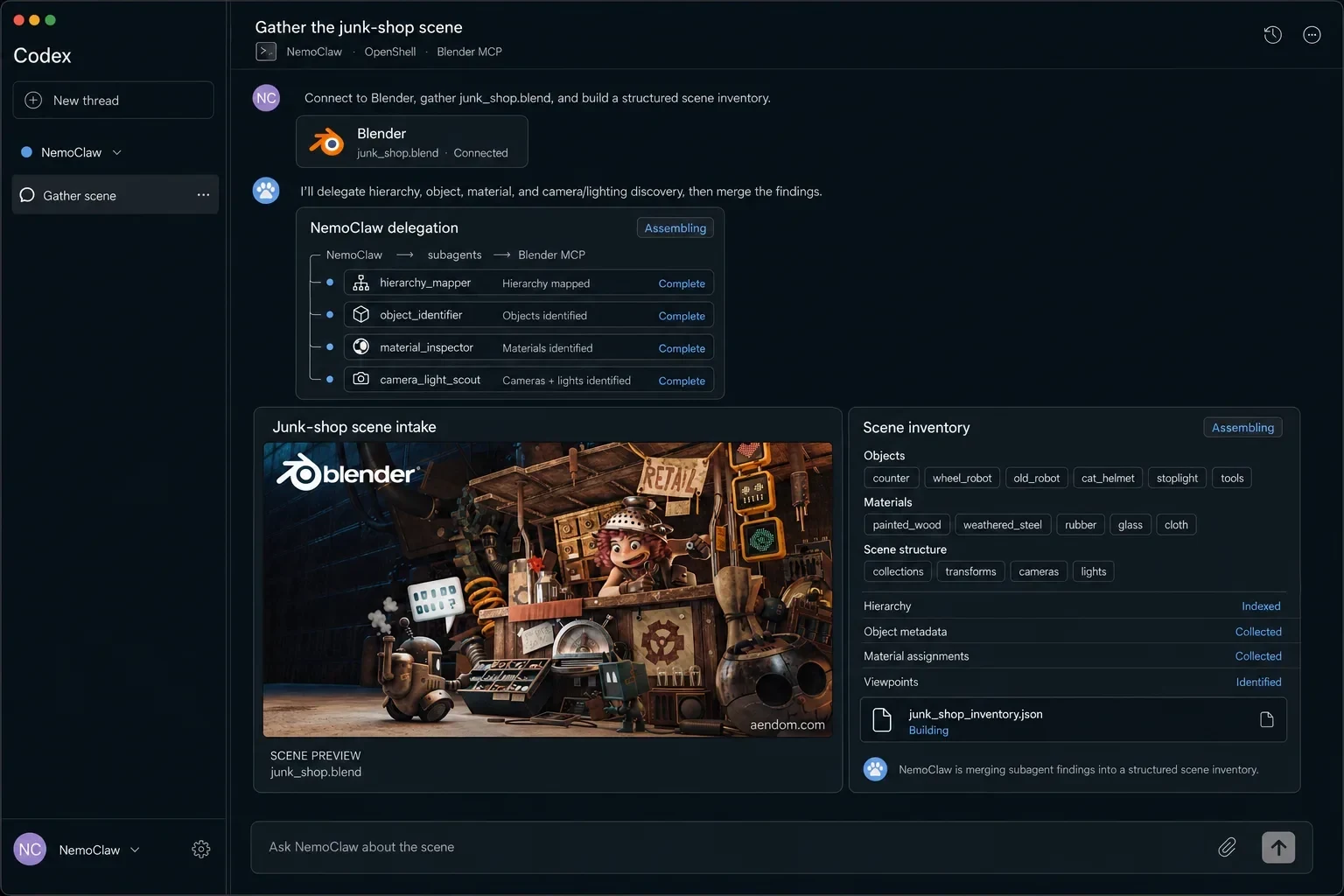The image size is (1344, 896).
Task: Click the cat_helmet object tag
Action: tap(1108, 478)
